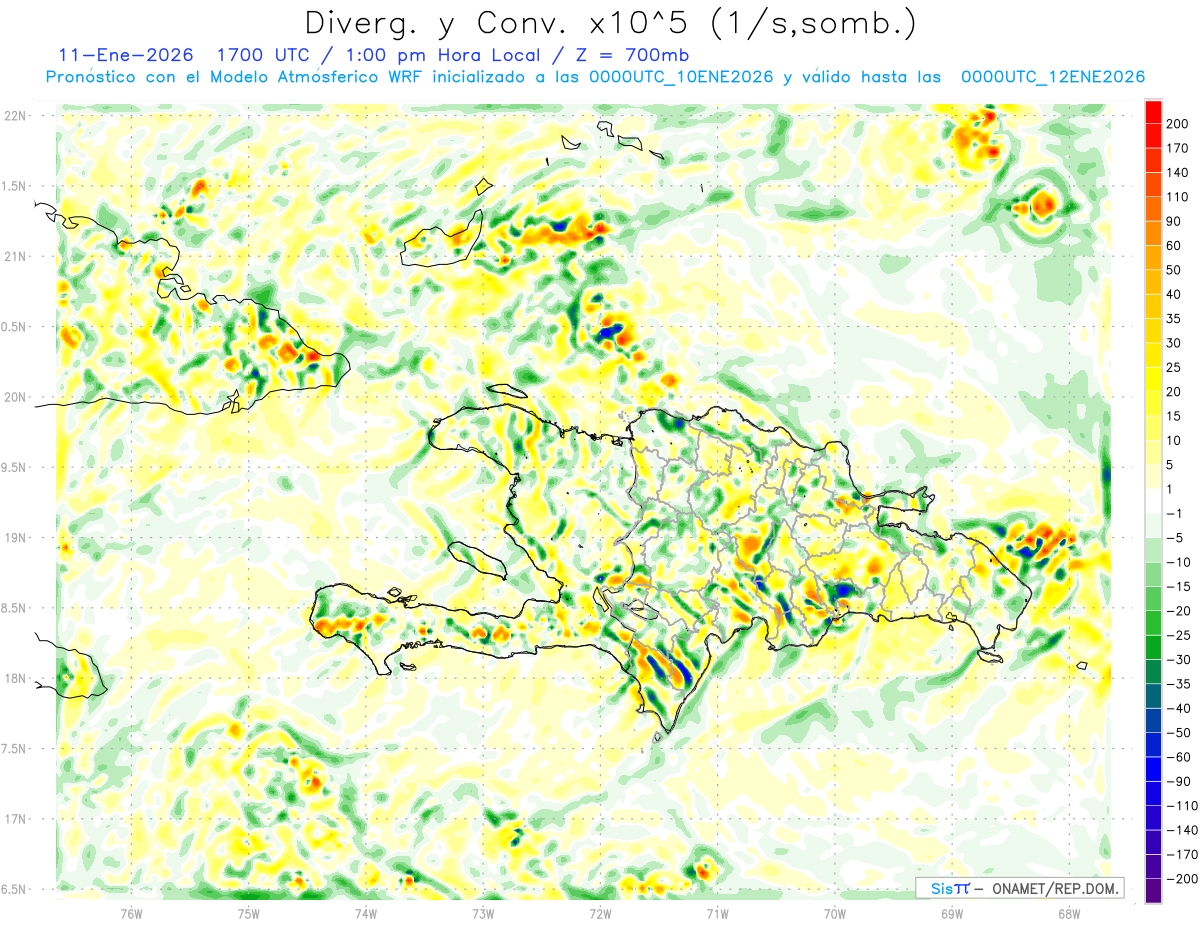Viewport: 1200px width, 927px height.
Task: Click the '-10' color scale value
Action: 1178,562
